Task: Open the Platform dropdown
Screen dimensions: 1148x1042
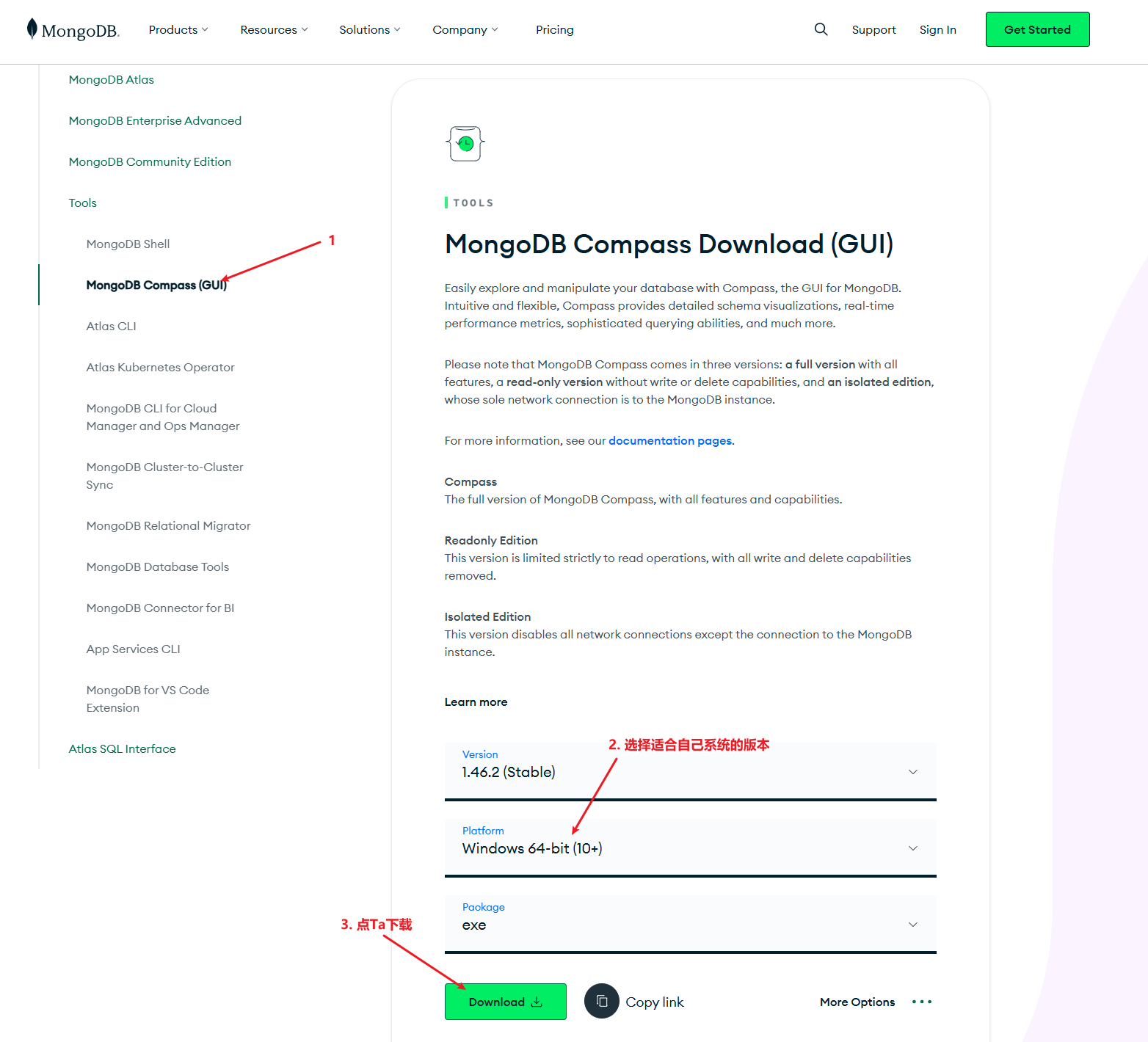Action: (x=690, y=848)
